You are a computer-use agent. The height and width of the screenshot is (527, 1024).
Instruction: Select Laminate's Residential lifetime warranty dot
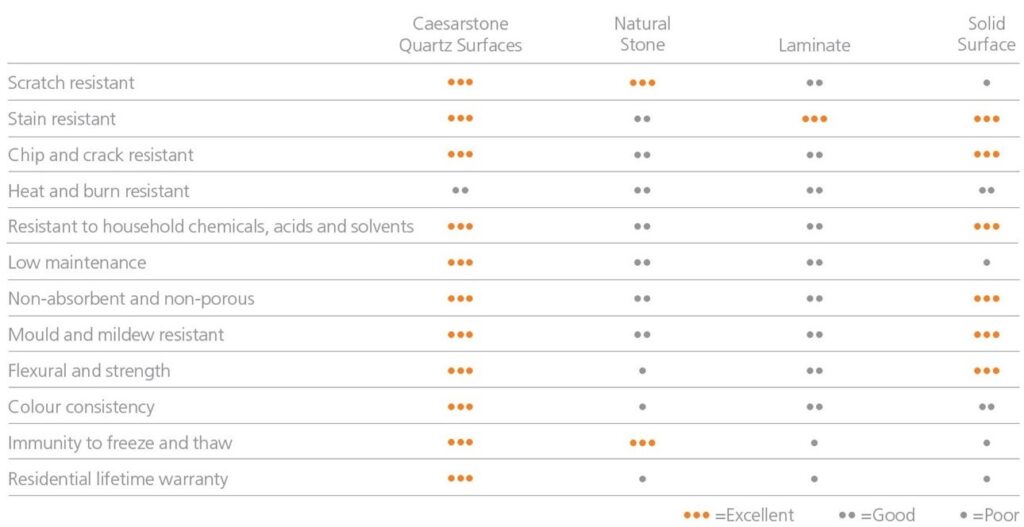(814, 479)
